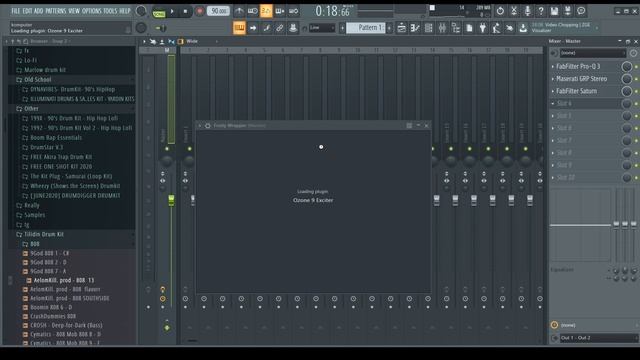Toggle Slot 5 enable light
640x360 pixels.
pyautogui.click(x=636, y=116)
